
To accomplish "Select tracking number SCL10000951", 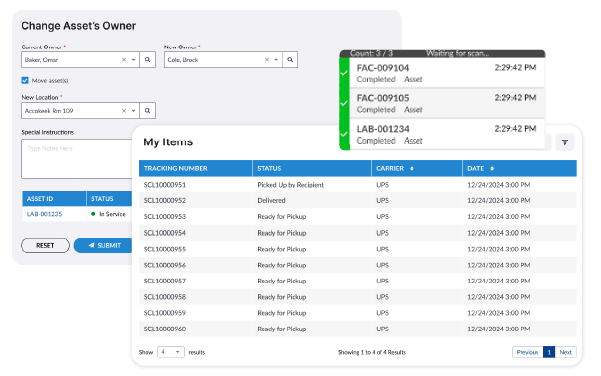I will [x=165, y=185].
